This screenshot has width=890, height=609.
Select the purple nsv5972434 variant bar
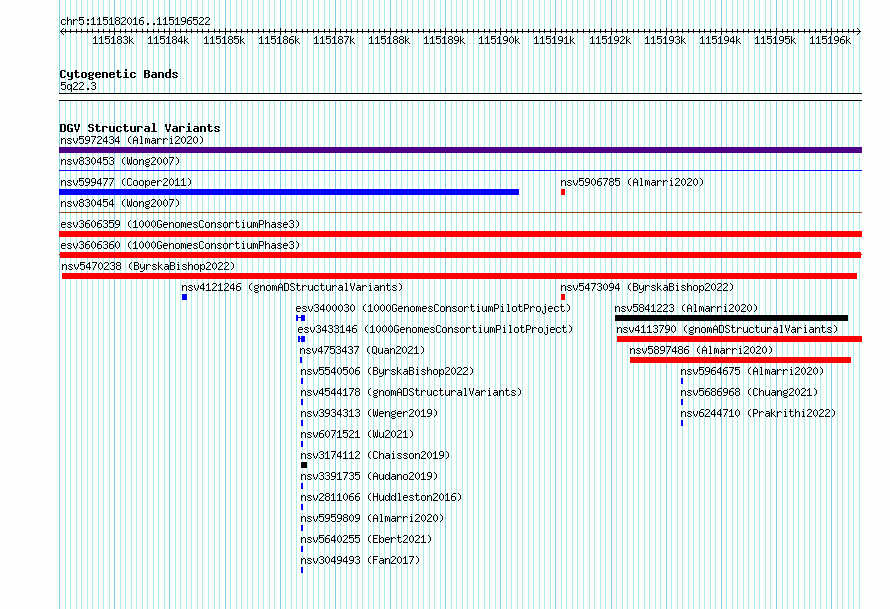[x=460, y=150]
